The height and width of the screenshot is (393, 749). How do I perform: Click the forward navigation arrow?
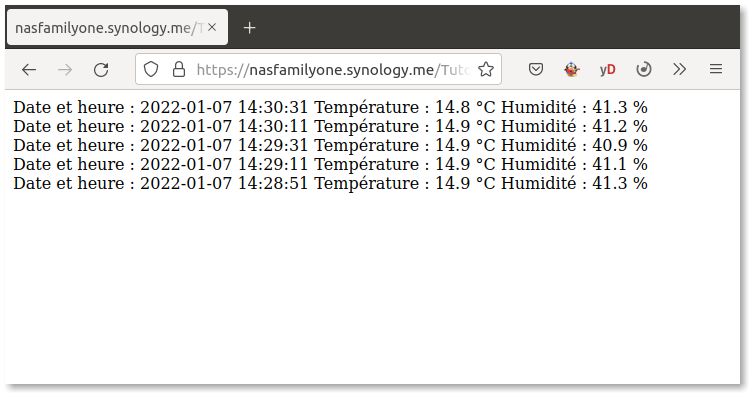[x=65, y=70]
